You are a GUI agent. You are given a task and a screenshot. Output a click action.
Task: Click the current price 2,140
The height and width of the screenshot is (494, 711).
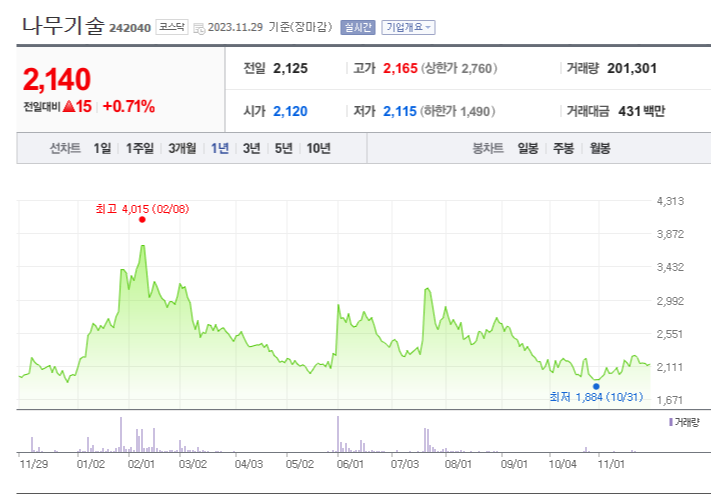57,80
